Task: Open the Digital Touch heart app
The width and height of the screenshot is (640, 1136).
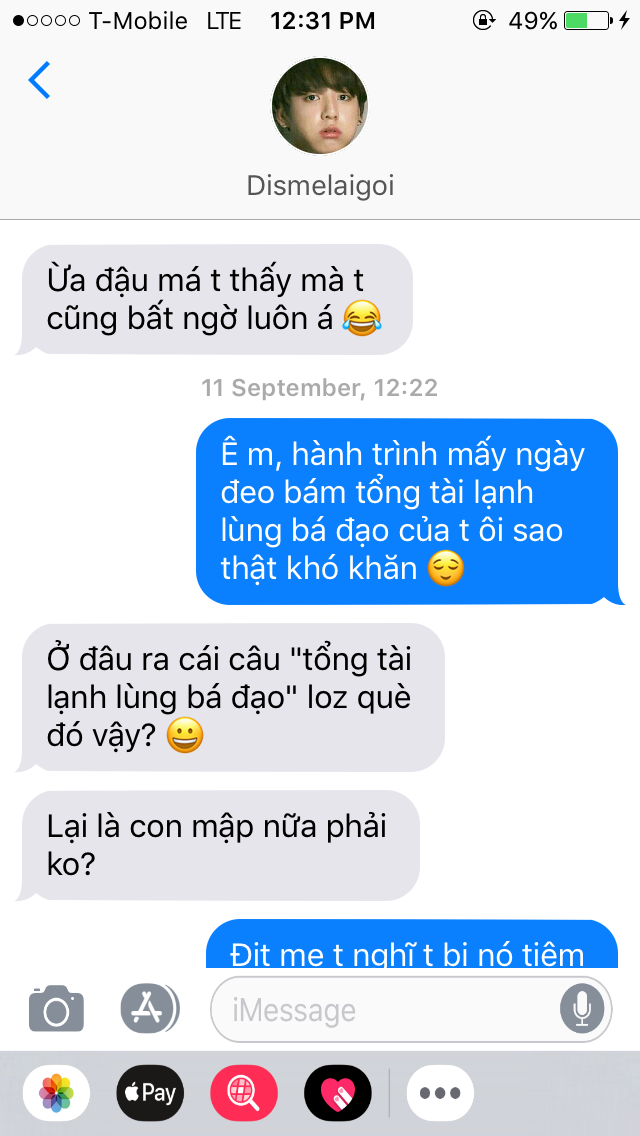Action: pos(338,1093)
